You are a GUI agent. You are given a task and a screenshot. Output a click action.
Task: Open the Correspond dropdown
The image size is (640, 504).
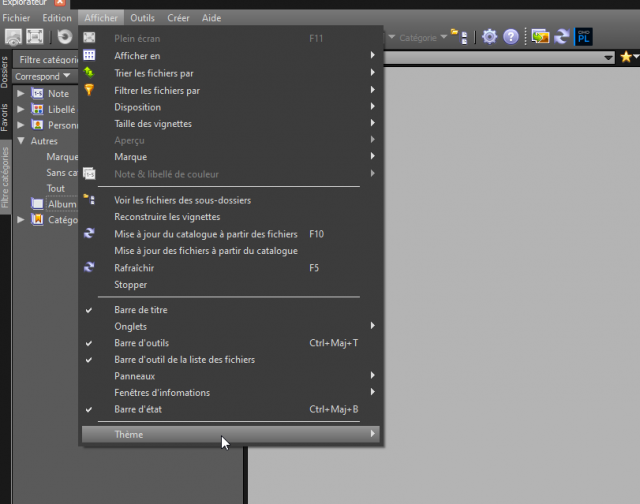(43, 76)
